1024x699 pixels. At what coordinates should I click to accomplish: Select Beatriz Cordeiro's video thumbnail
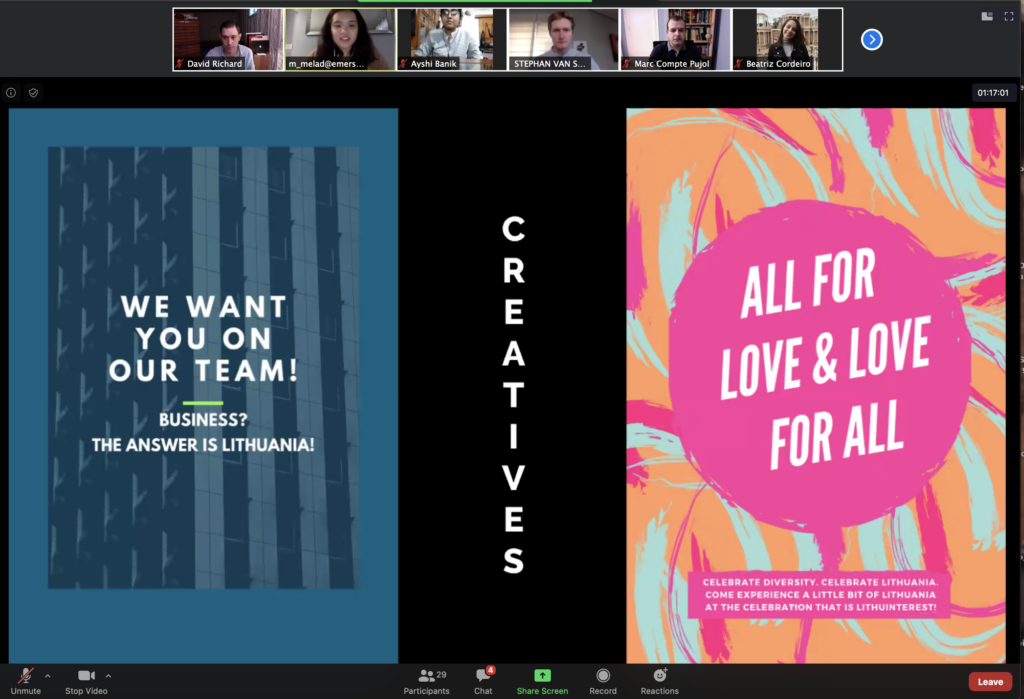point(787,39)
